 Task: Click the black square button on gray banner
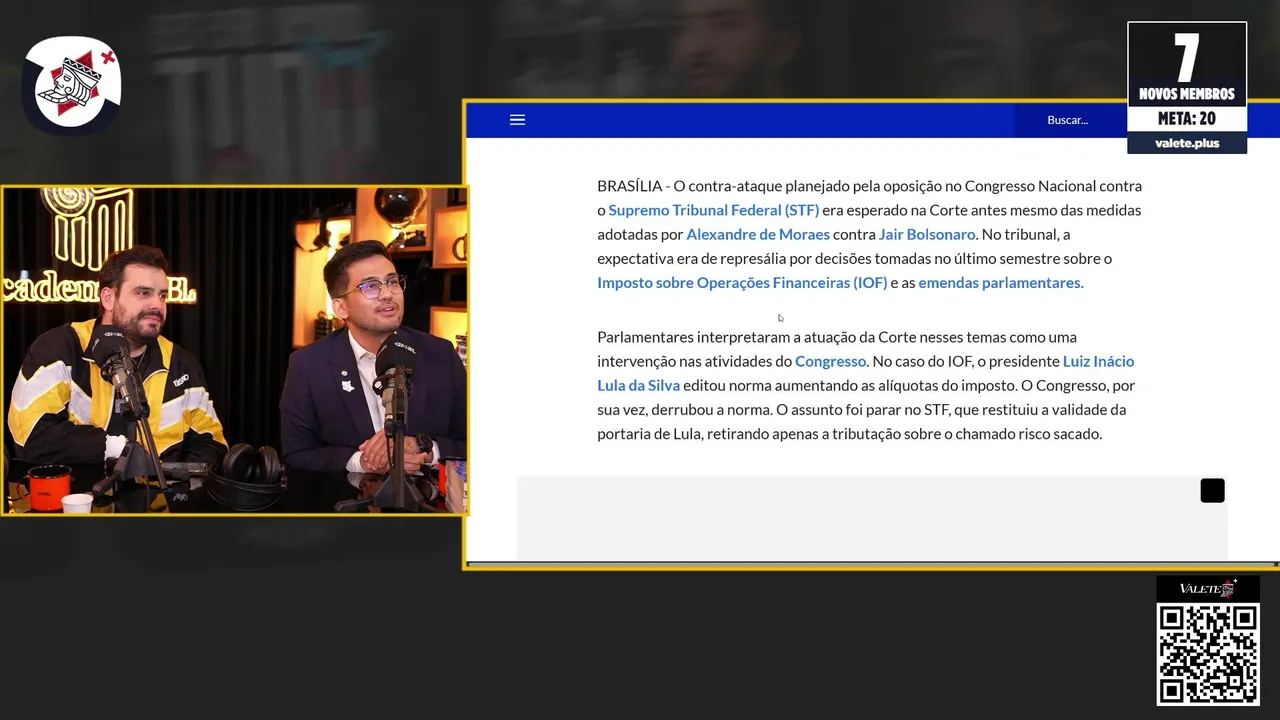(1212, 490)
